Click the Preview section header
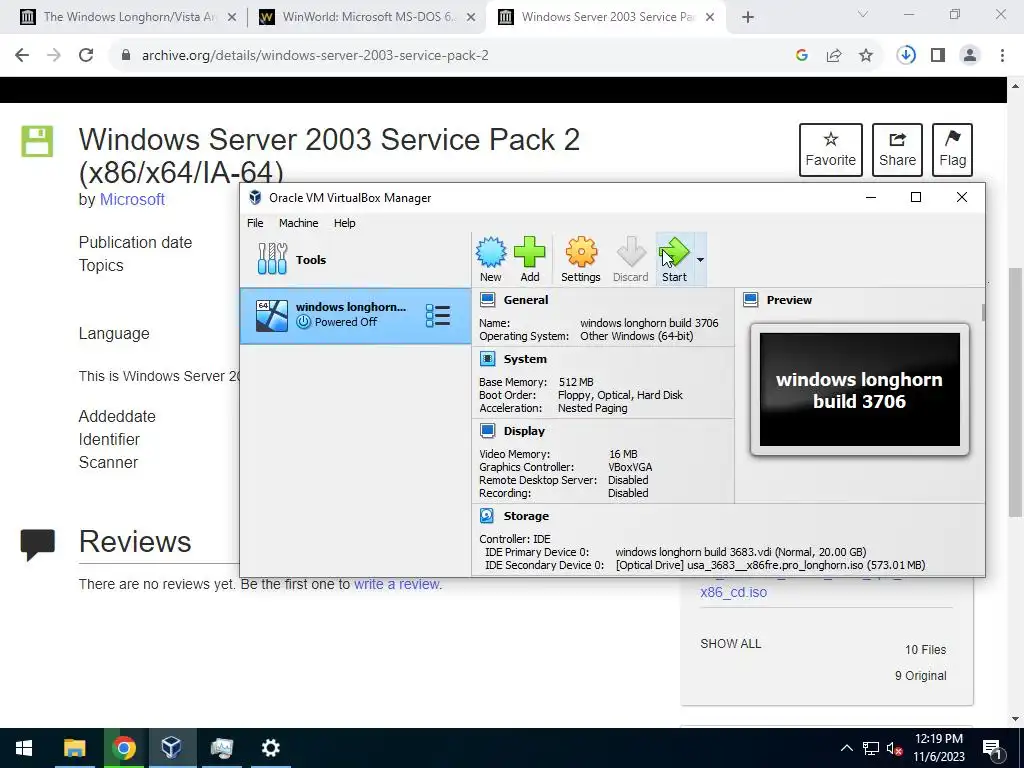1024x768 pixels. coord(789,300)
